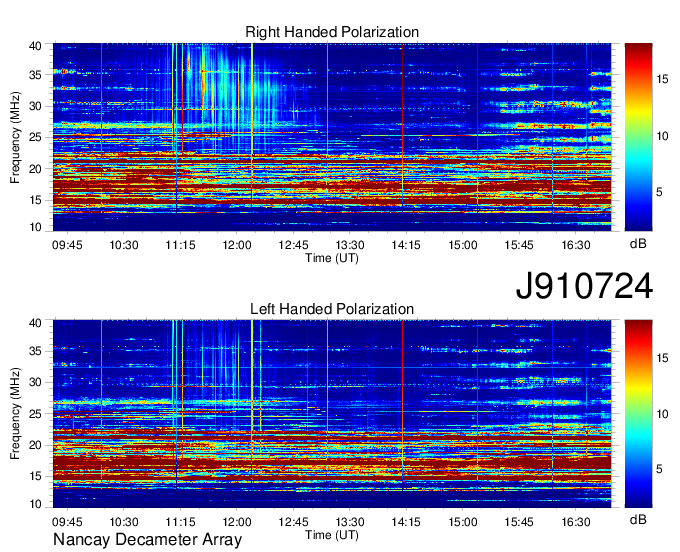Click the 14:15 time tick of Right Handed plot
This screenshot has width=680, height=552.
[x=406, y=245]
